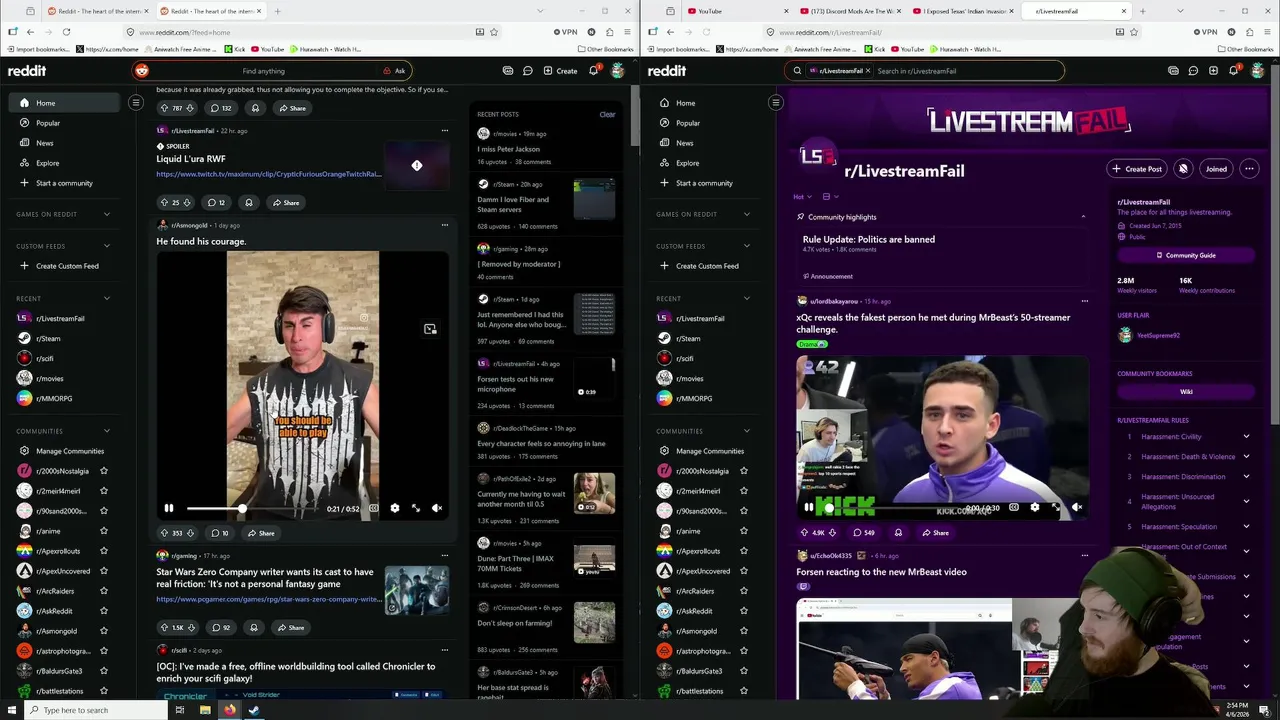Open Community Guide button
This screenshot has width=1280, height=720.
click(x=1186, y=255)
